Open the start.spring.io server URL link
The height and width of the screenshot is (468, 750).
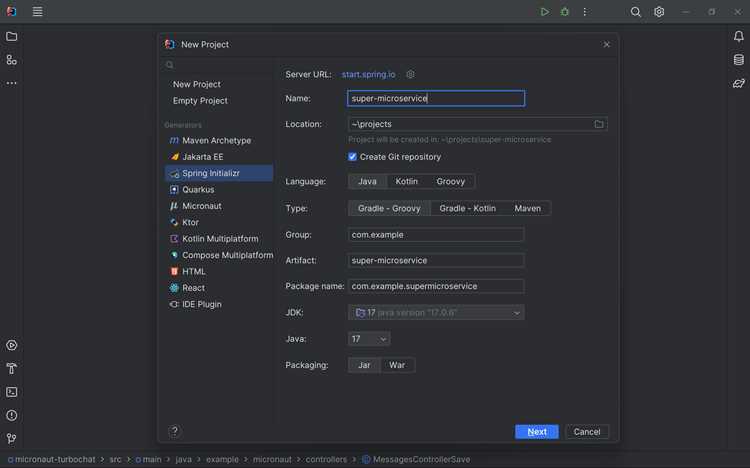point(368,75)
